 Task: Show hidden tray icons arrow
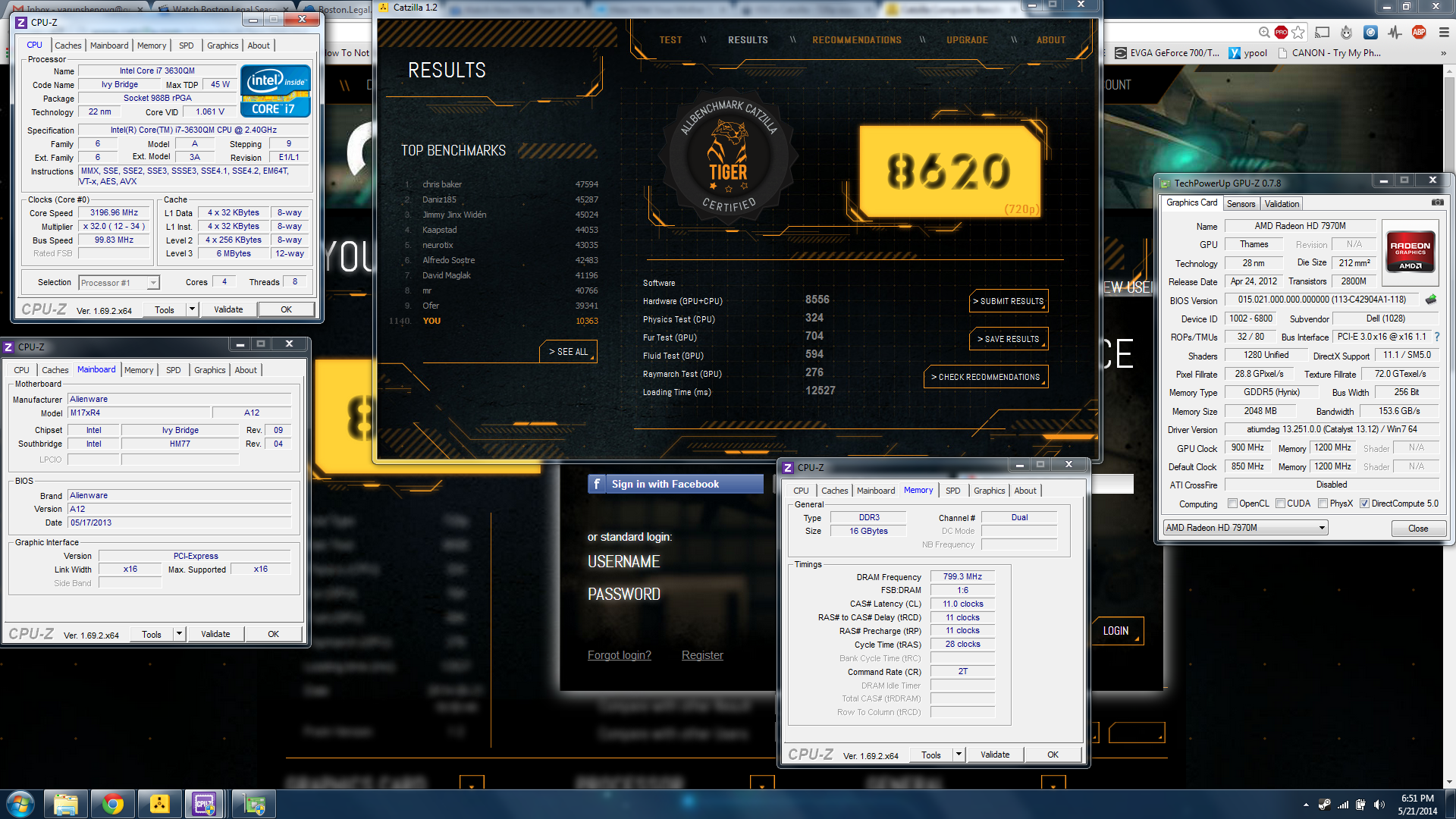point(1306,805)
